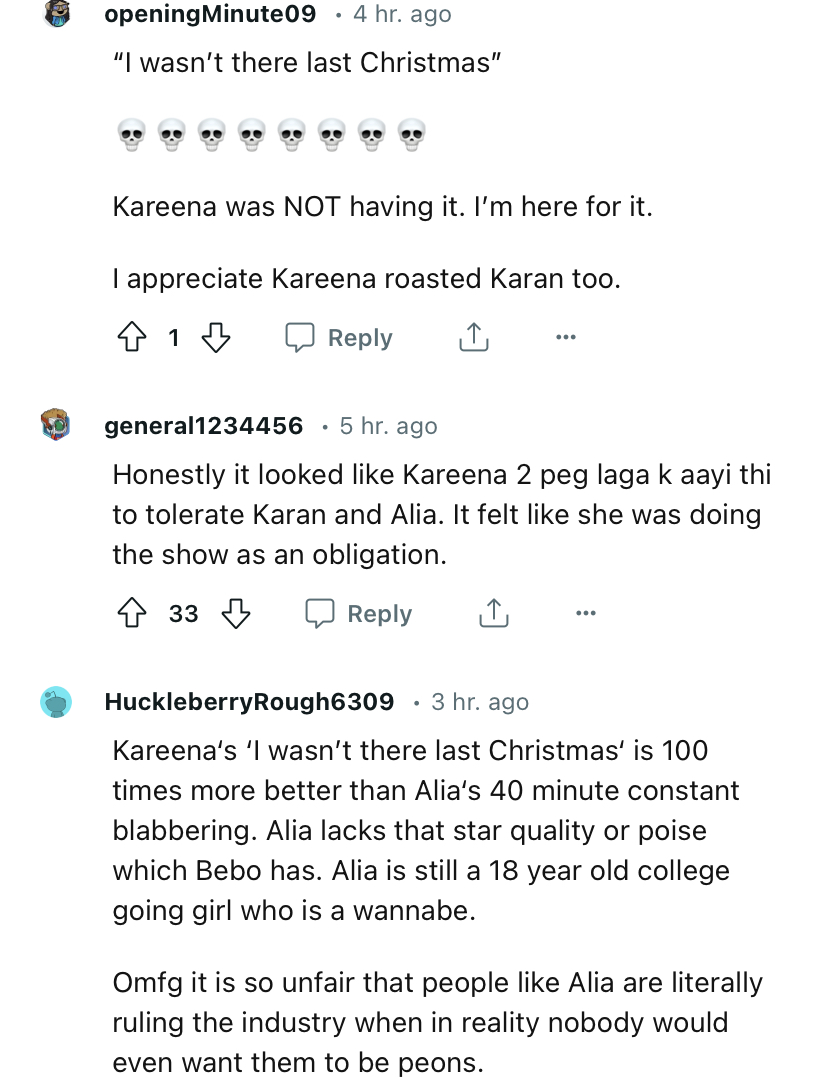Click the '3 hr. ago' timestamp

pyautogui.click(x=480, y=702)
